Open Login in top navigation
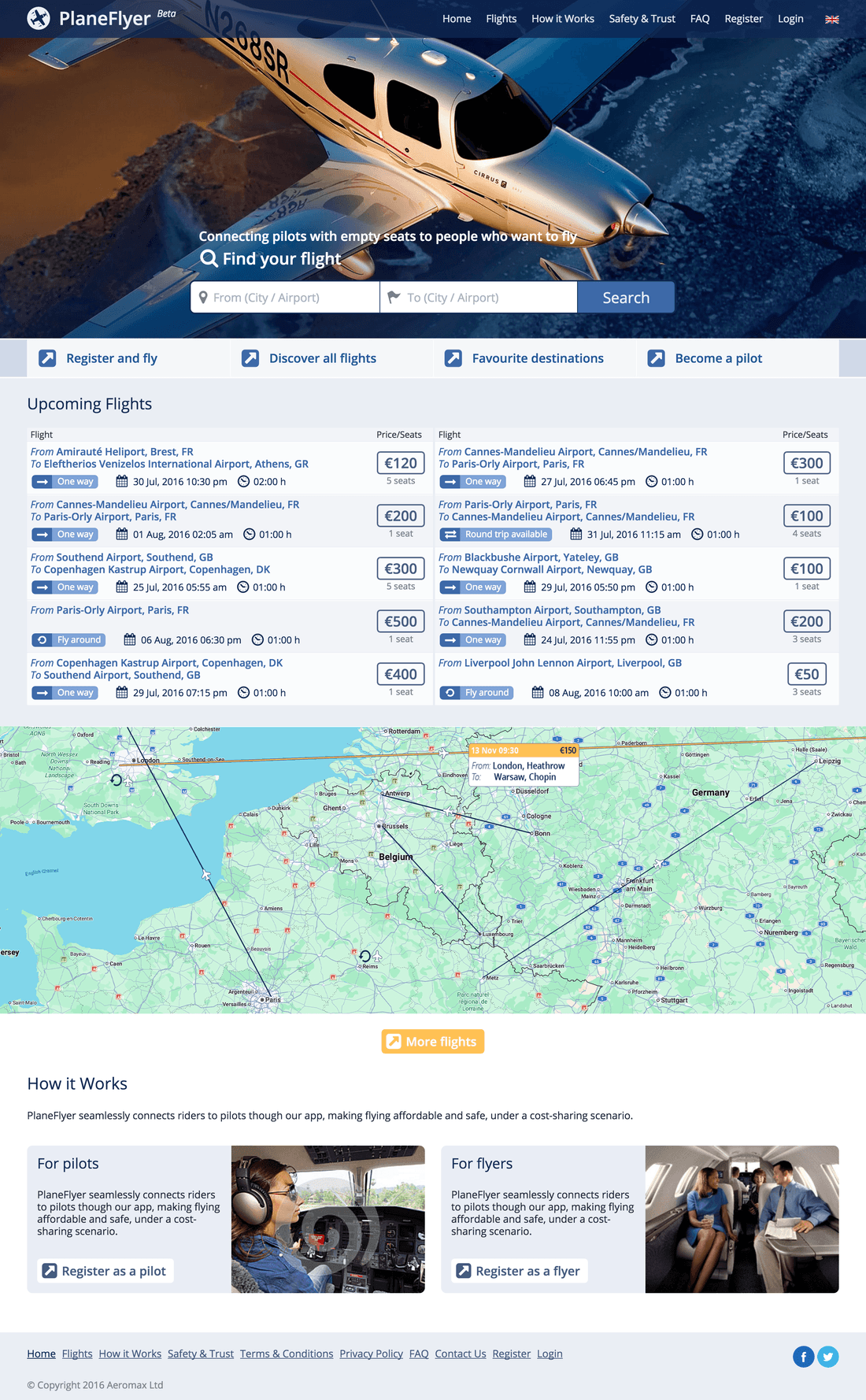The image size is (866, 1400). coord(790,19)
